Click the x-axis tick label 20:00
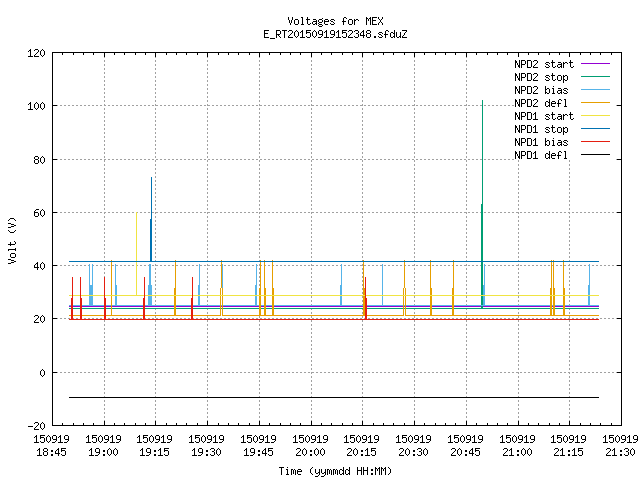 310,452
